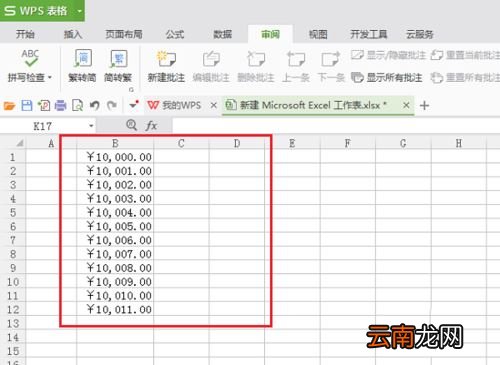The height and width of the screenshot is (365, 500).
Task: Click the select-all corner of the grid
Action: tap(13, 143)
